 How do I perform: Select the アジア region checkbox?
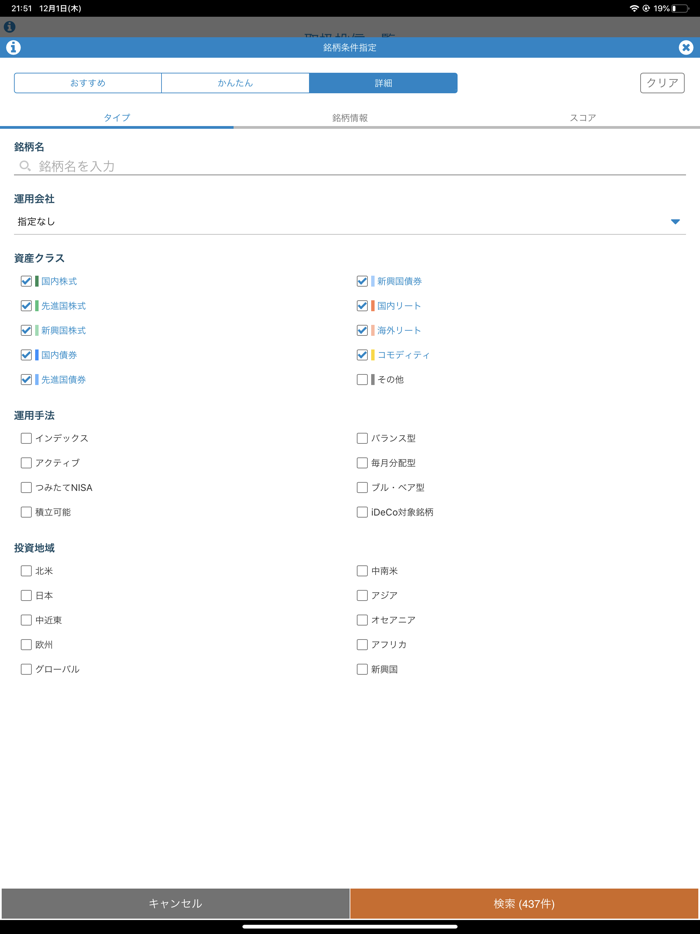point(362,595)
